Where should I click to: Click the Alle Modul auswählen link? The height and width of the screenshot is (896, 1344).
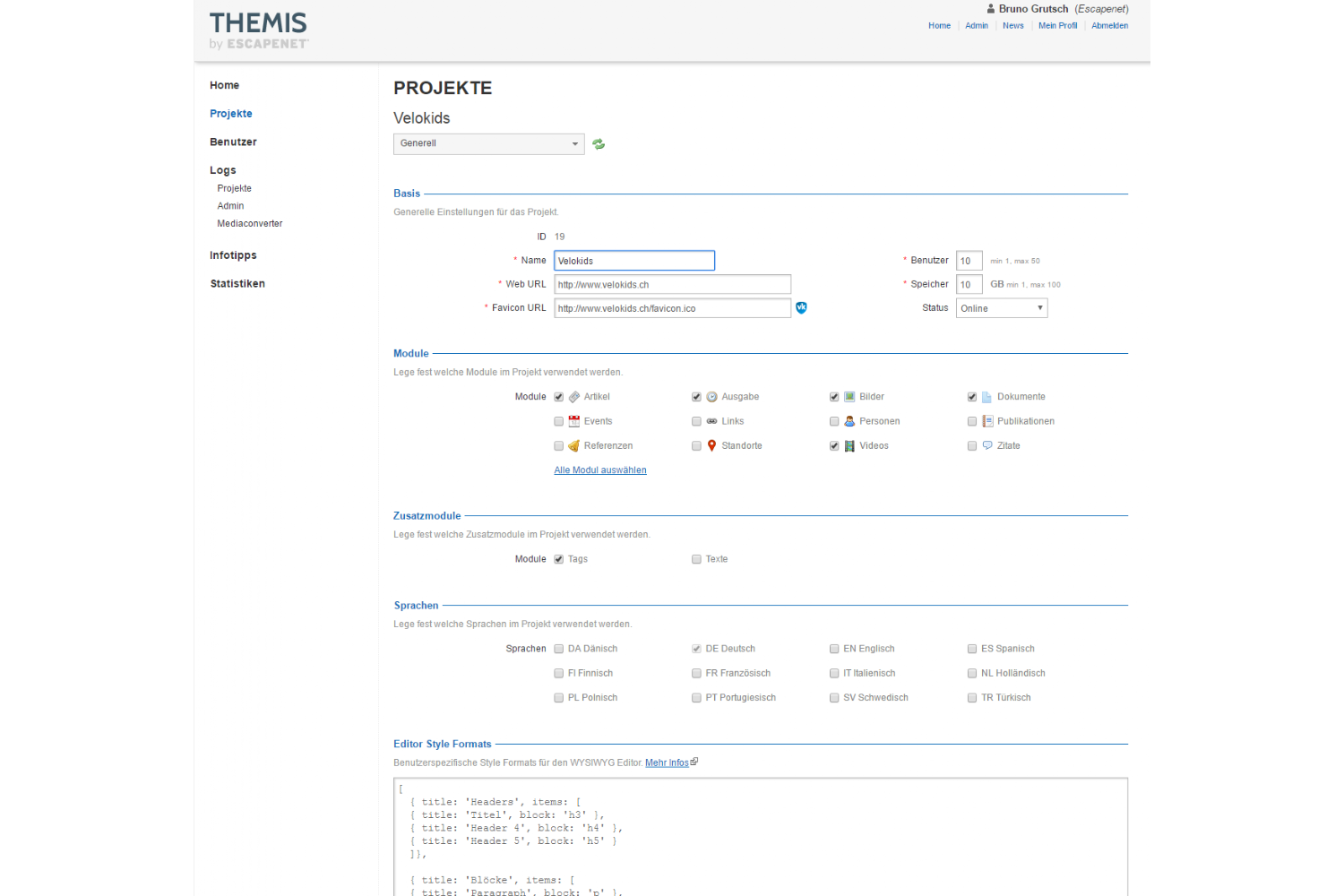tap(599, 470)
